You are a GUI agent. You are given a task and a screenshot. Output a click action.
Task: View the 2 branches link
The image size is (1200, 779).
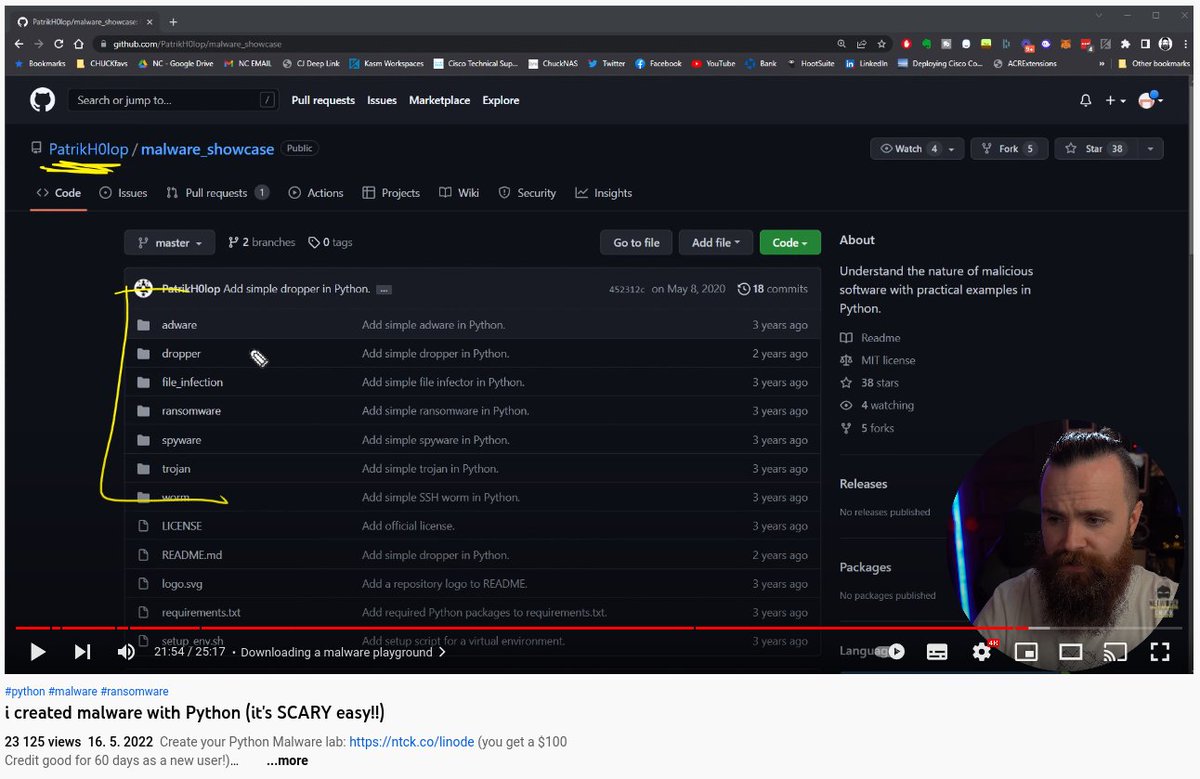pos(262,242)
